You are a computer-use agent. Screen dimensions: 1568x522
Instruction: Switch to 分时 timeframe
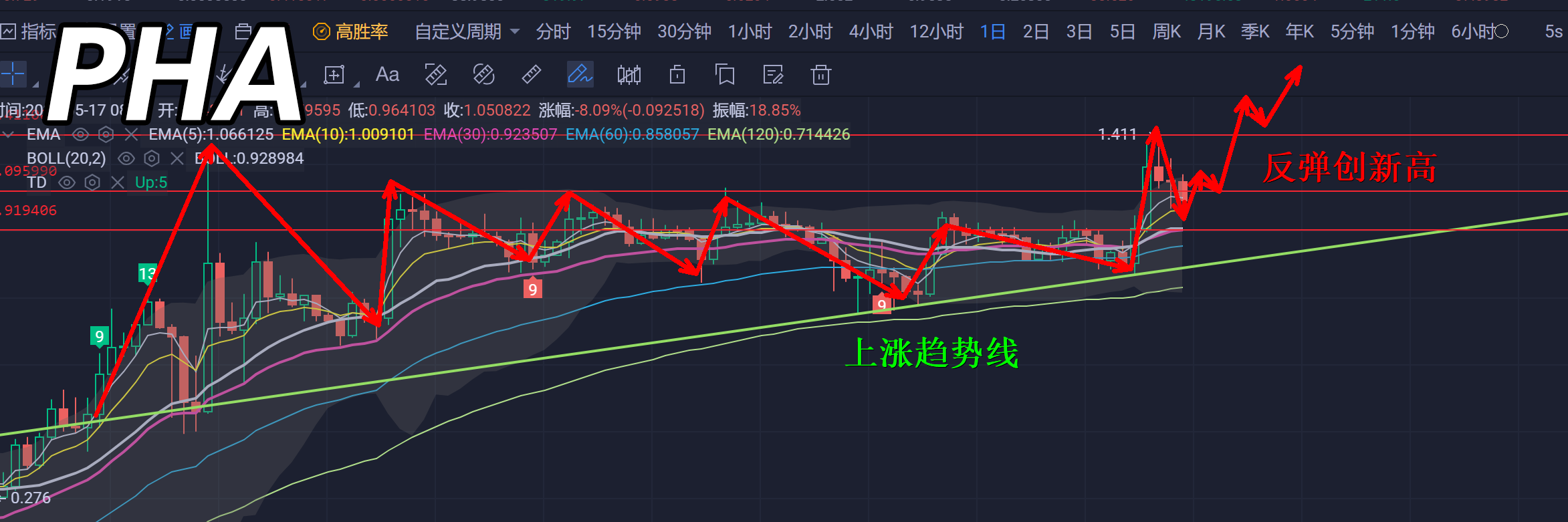[553, 31]
